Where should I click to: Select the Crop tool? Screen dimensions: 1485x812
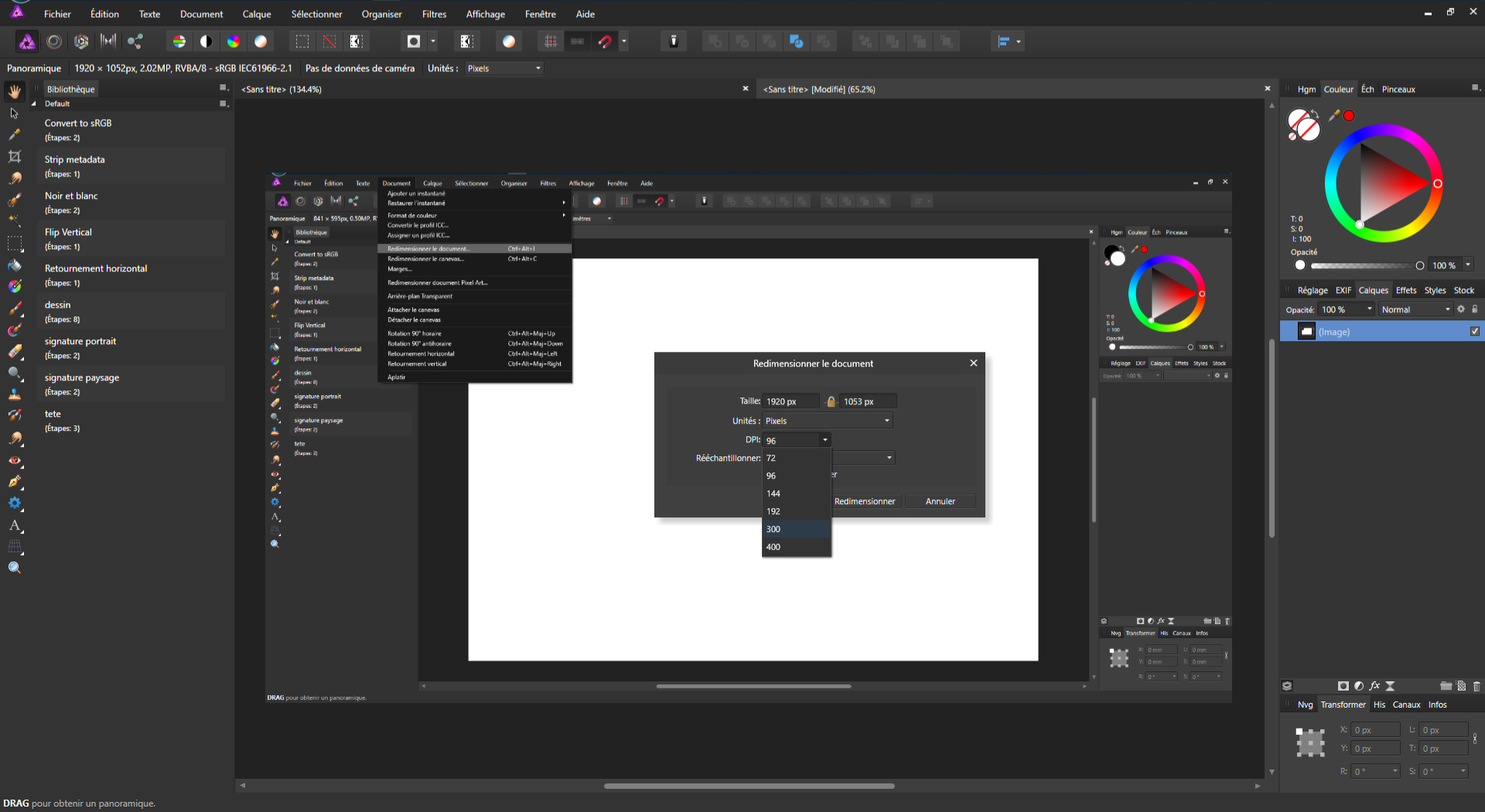15,156
